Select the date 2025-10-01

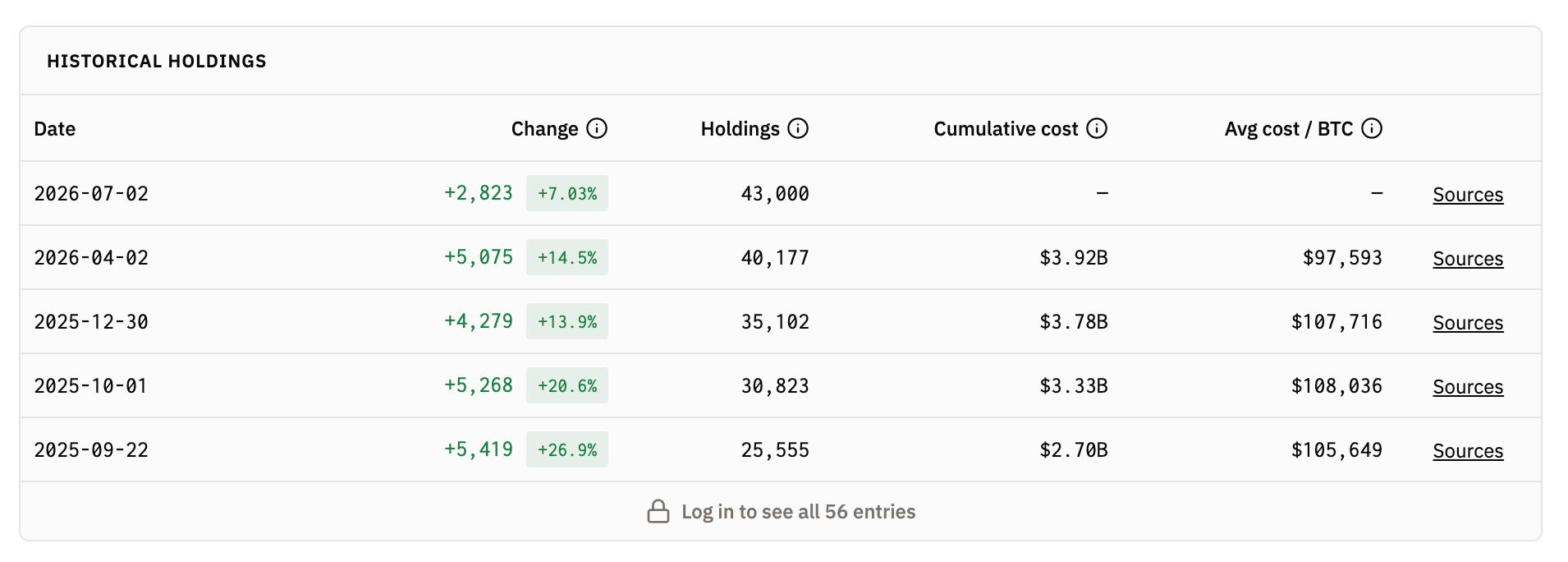coord(91,386)
